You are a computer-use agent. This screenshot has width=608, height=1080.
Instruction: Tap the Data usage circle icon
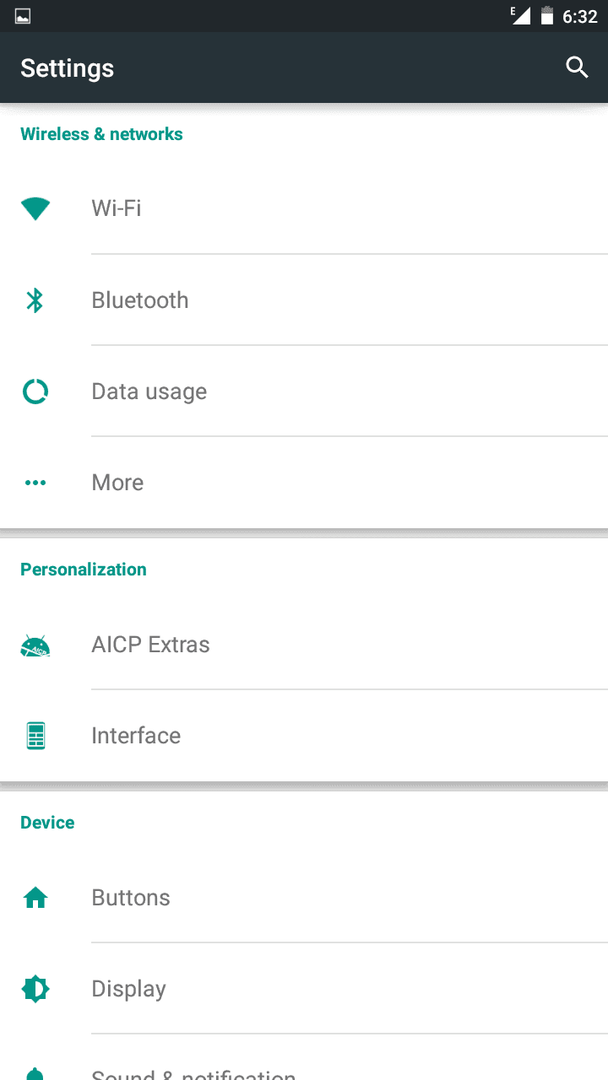(x=35, y=391)
